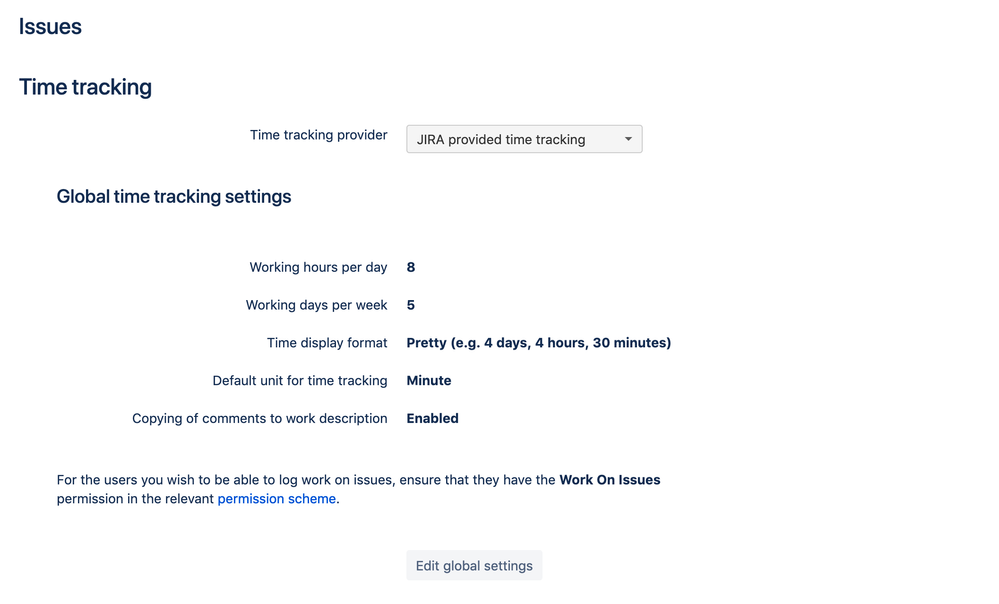The height and width of the screenshot is (604, 999).
Task: Click the Working hours per day label
Action: pos(319,268)
